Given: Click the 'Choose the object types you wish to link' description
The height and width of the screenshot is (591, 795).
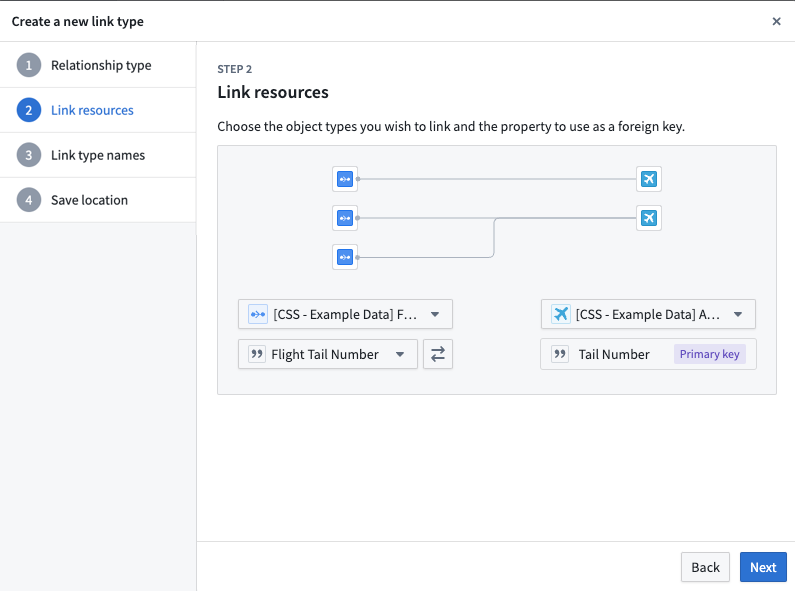Looking at the screenshot, I should click(x=451, y=126).
